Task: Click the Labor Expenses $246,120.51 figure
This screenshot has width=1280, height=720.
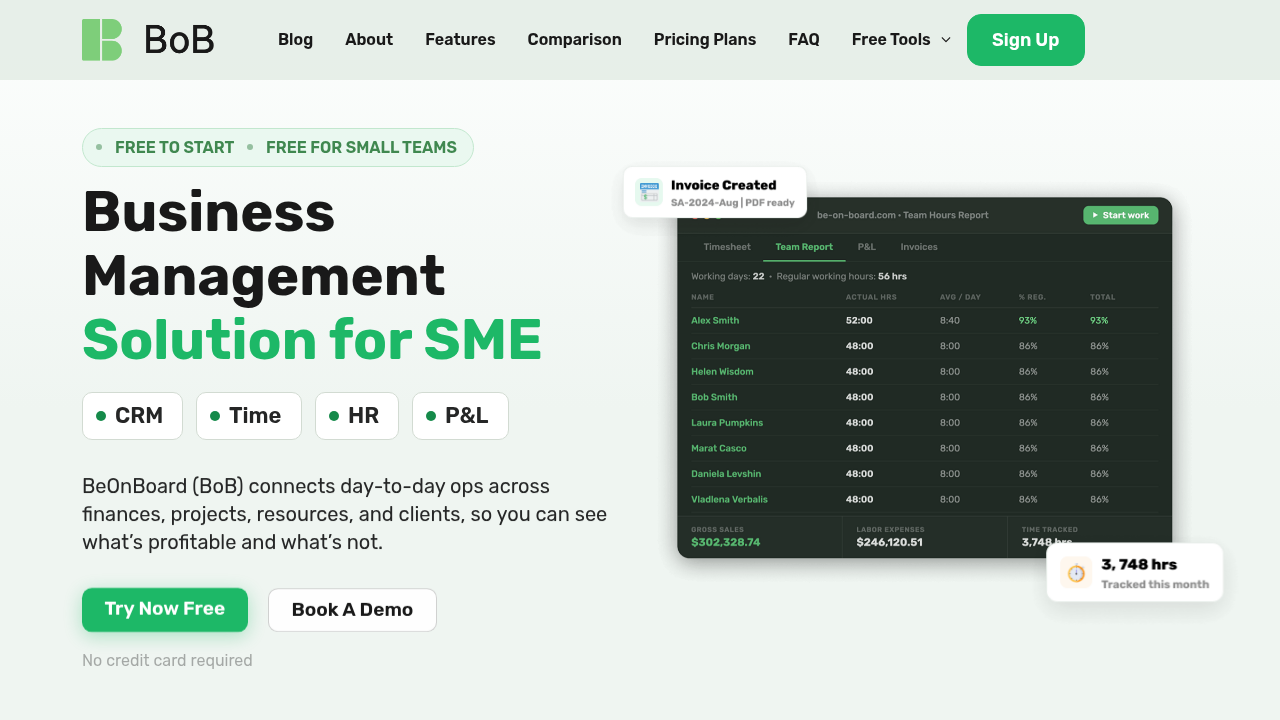Action: point(890,542)
